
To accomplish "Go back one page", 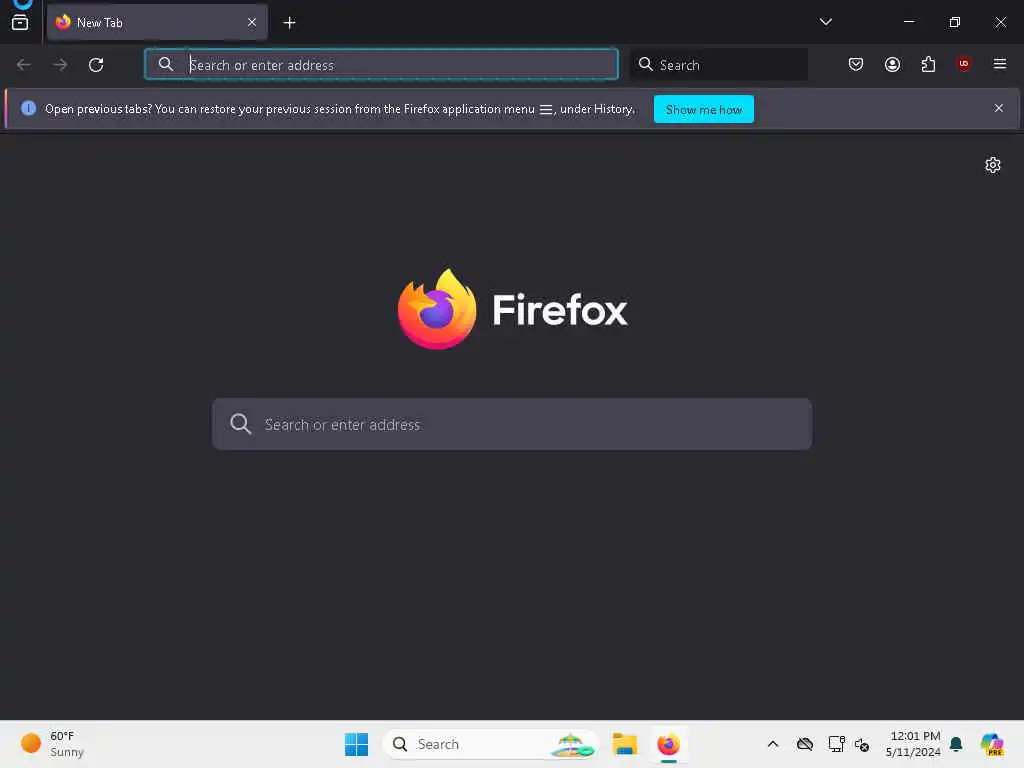I will (x=24, y=65).
